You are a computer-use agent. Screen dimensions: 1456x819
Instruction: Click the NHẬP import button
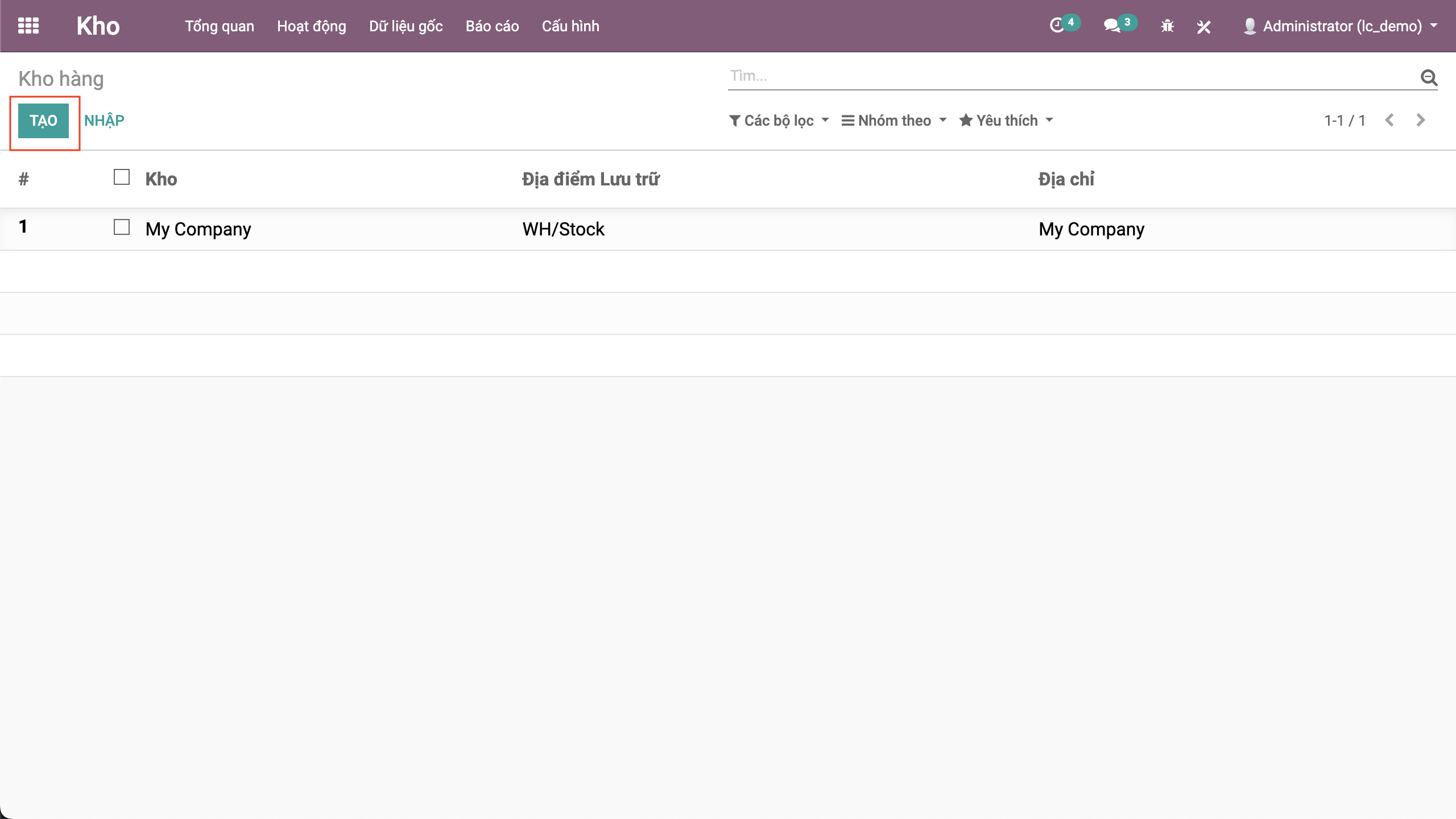click(x=104, y=121)
